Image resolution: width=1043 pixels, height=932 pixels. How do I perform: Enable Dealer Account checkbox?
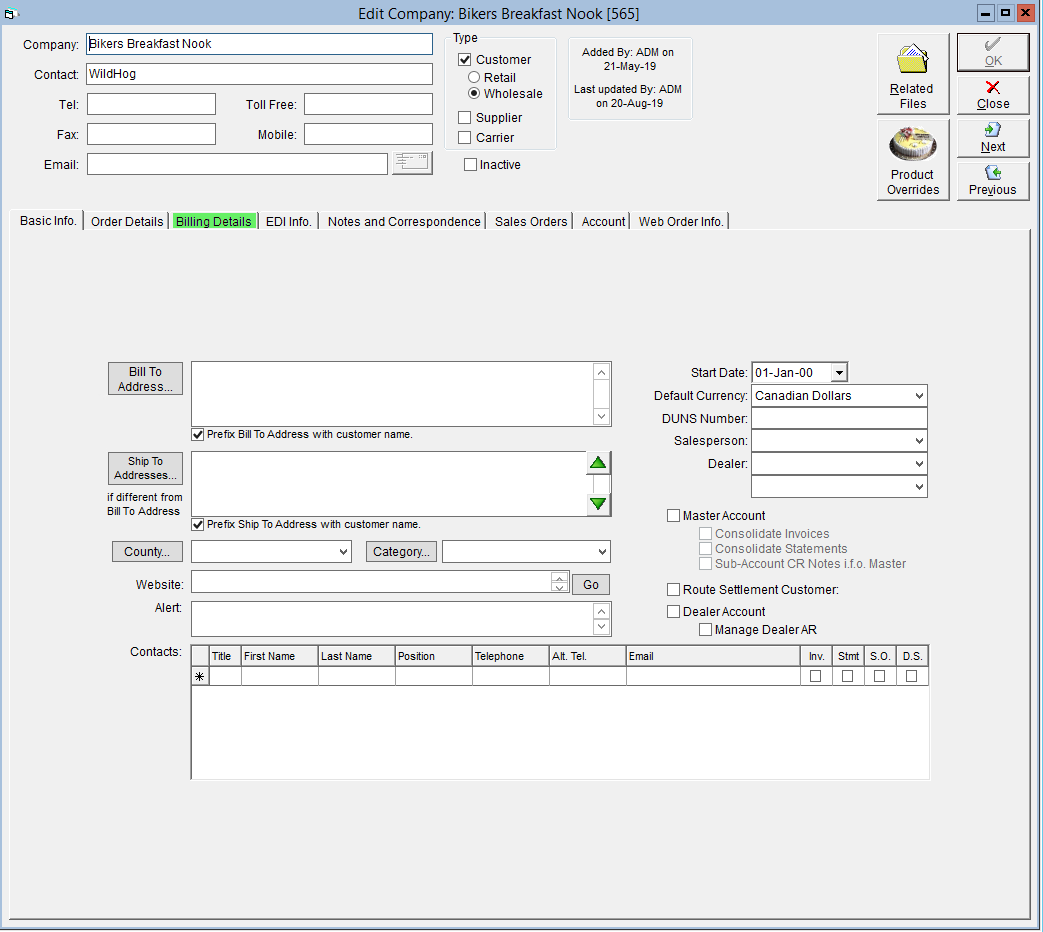(673, 611)
